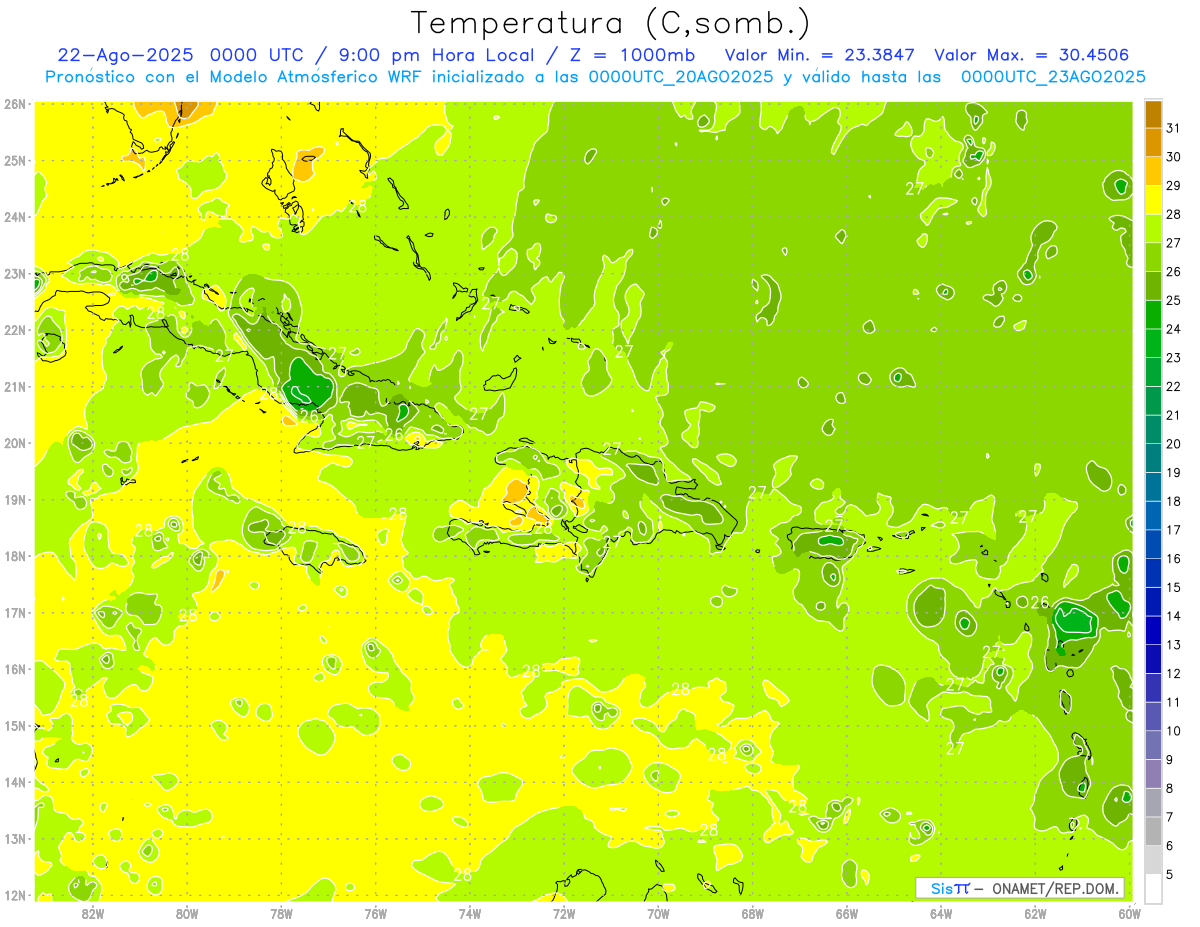Click the '22N' latitude axis label

pos(14,330)
